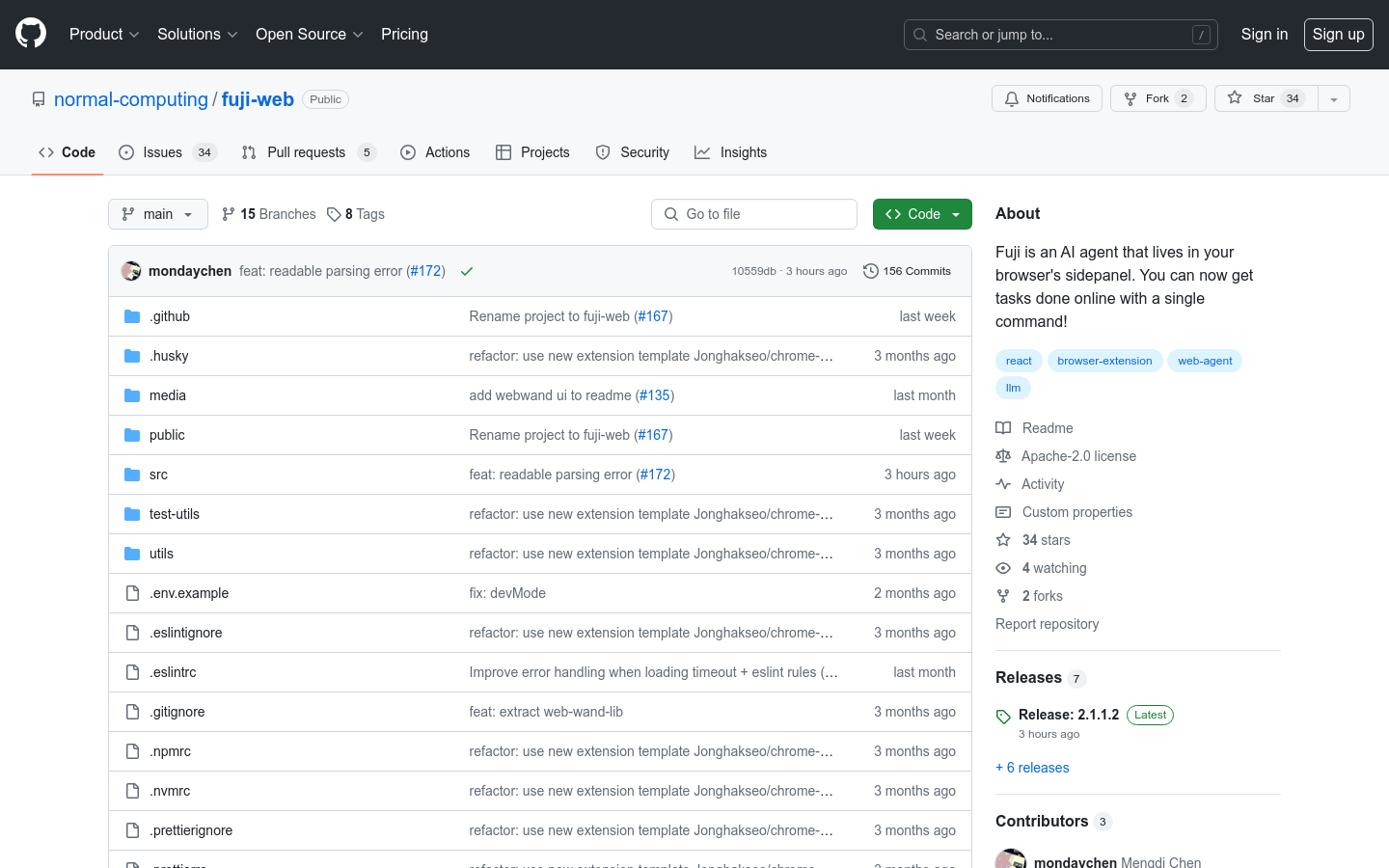Click the Sign in link

point(1265,34)
